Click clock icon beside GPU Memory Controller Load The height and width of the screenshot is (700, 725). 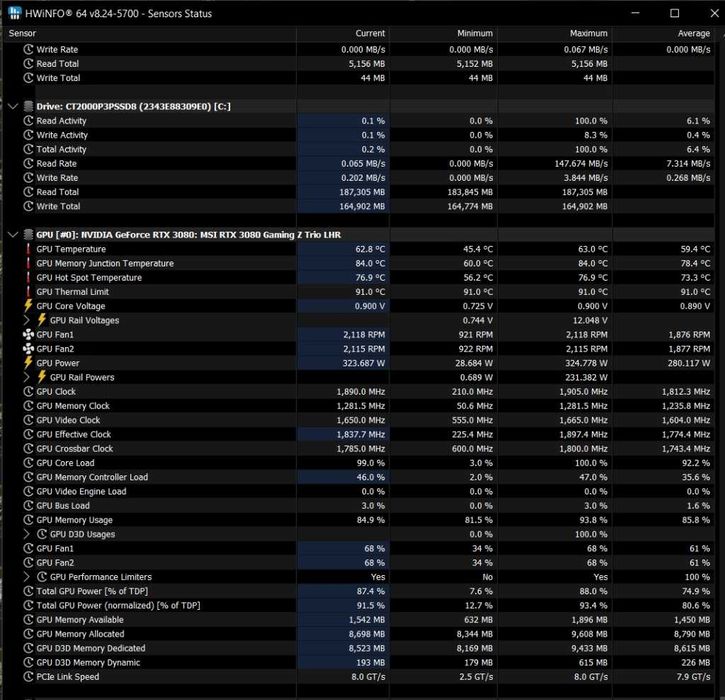(x=28, y=477)
